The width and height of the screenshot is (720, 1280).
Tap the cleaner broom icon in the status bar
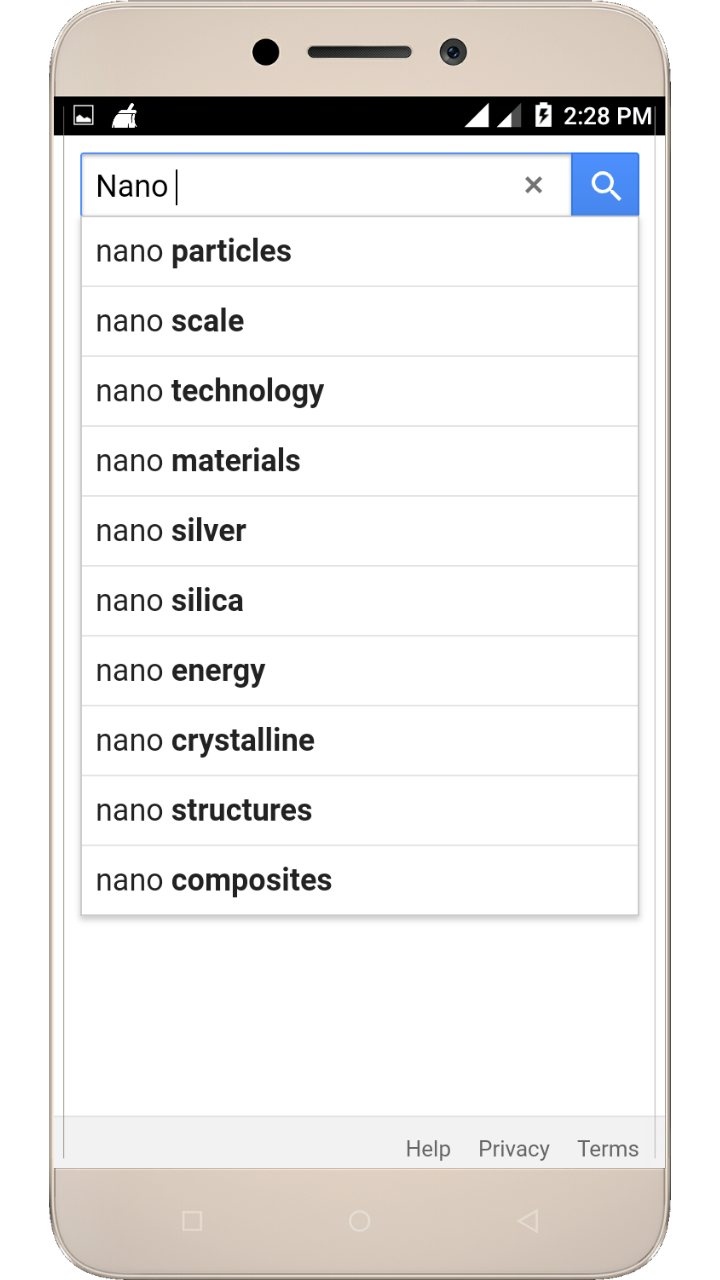[x=125, y=116]
